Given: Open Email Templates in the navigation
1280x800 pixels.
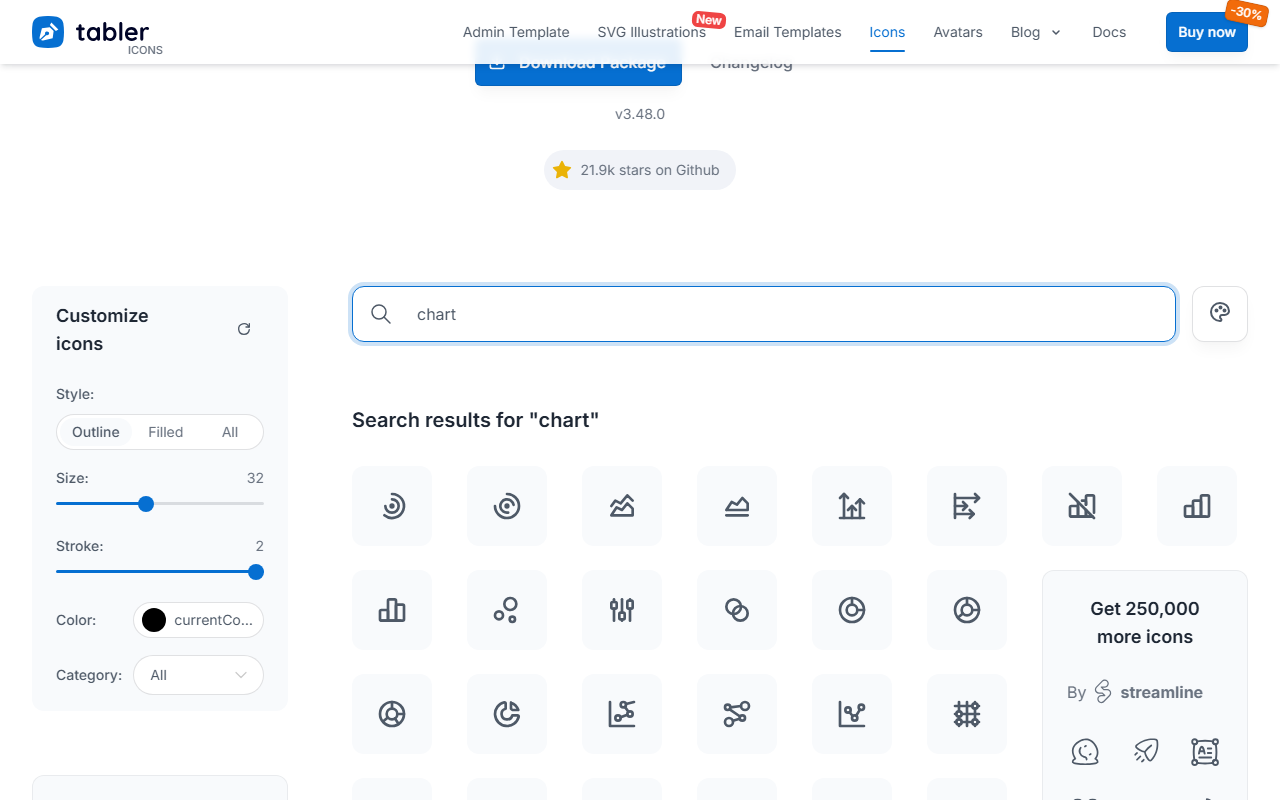Looking at the screenshot, I should pyautogui.click(x=788, y=32).
